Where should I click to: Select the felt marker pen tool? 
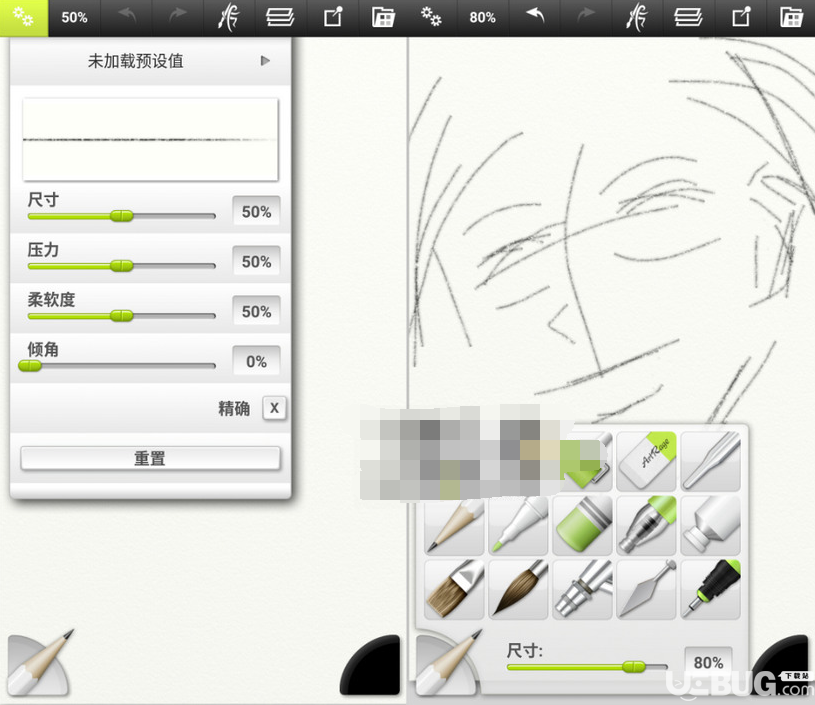(x=518, y=525)
